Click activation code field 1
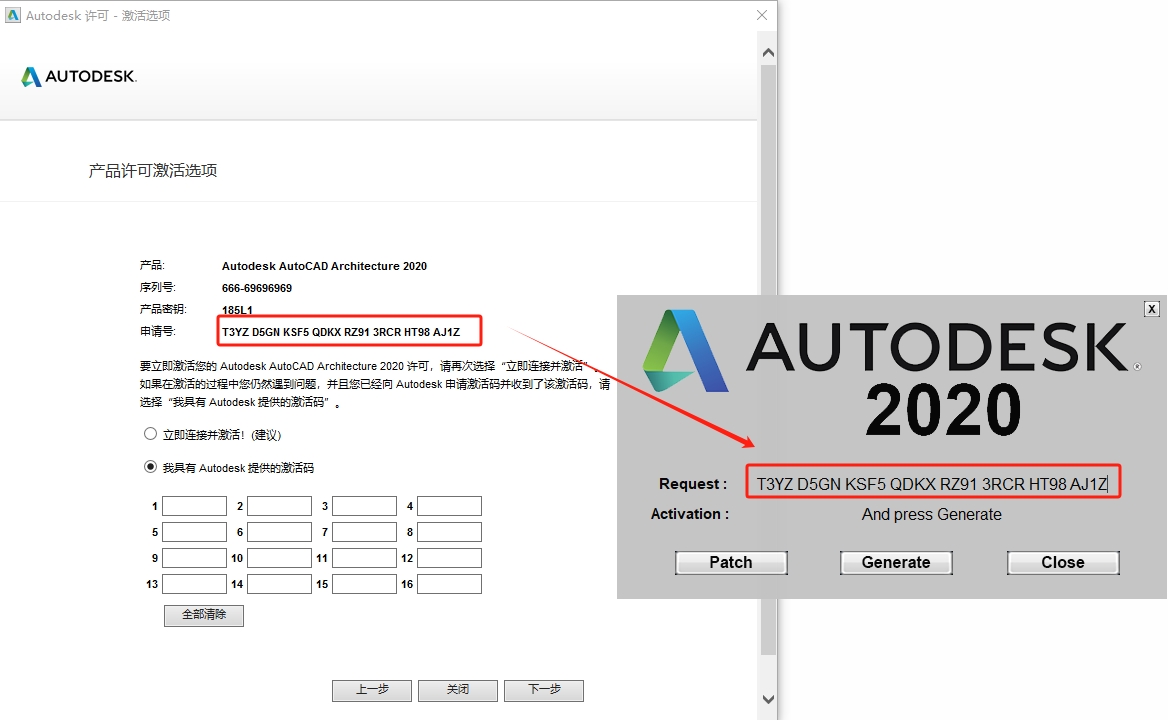This screenshot has width=1168, height=720. coord(194,506)
